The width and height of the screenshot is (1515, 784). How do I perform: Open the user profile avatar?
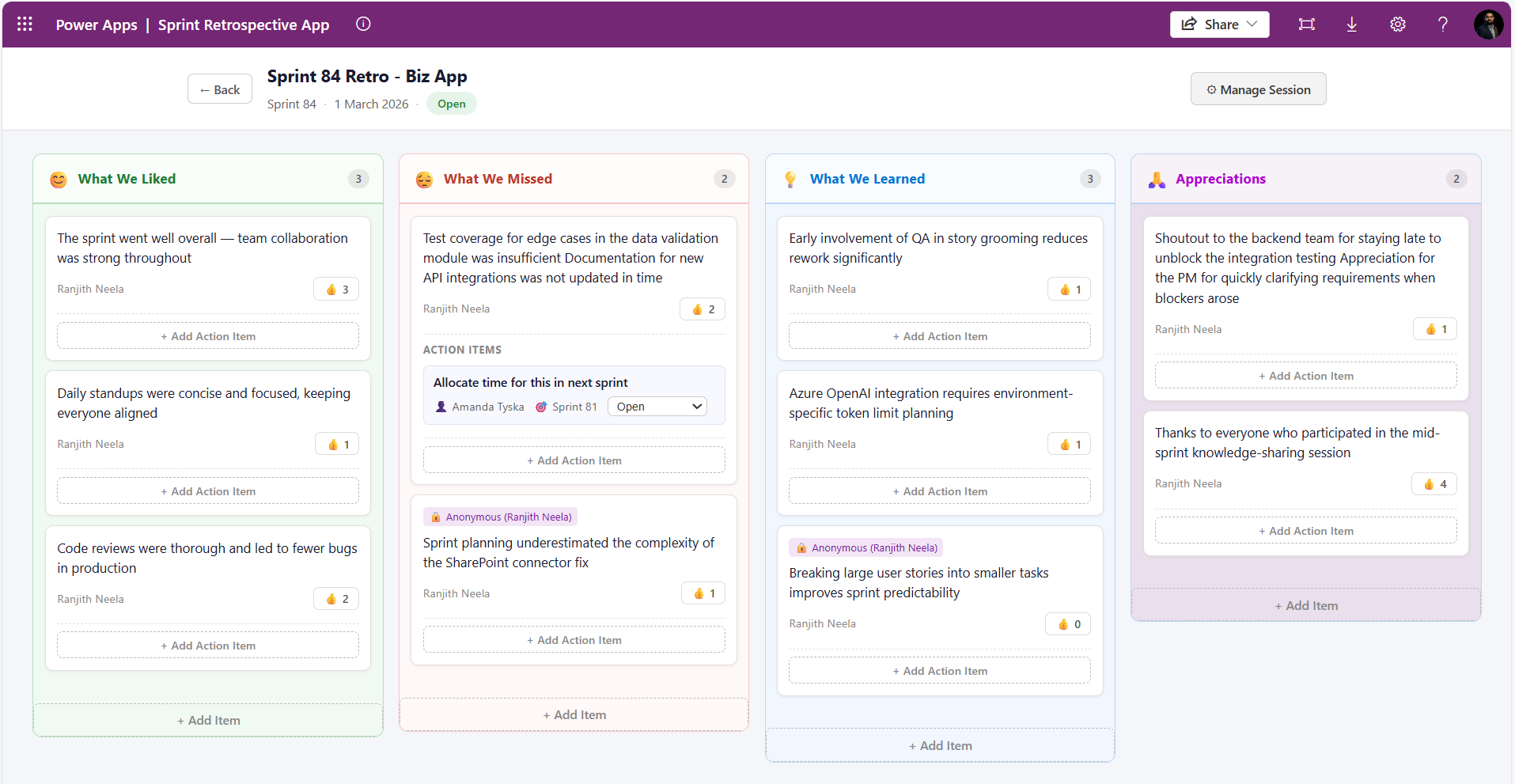(1487, 25)
